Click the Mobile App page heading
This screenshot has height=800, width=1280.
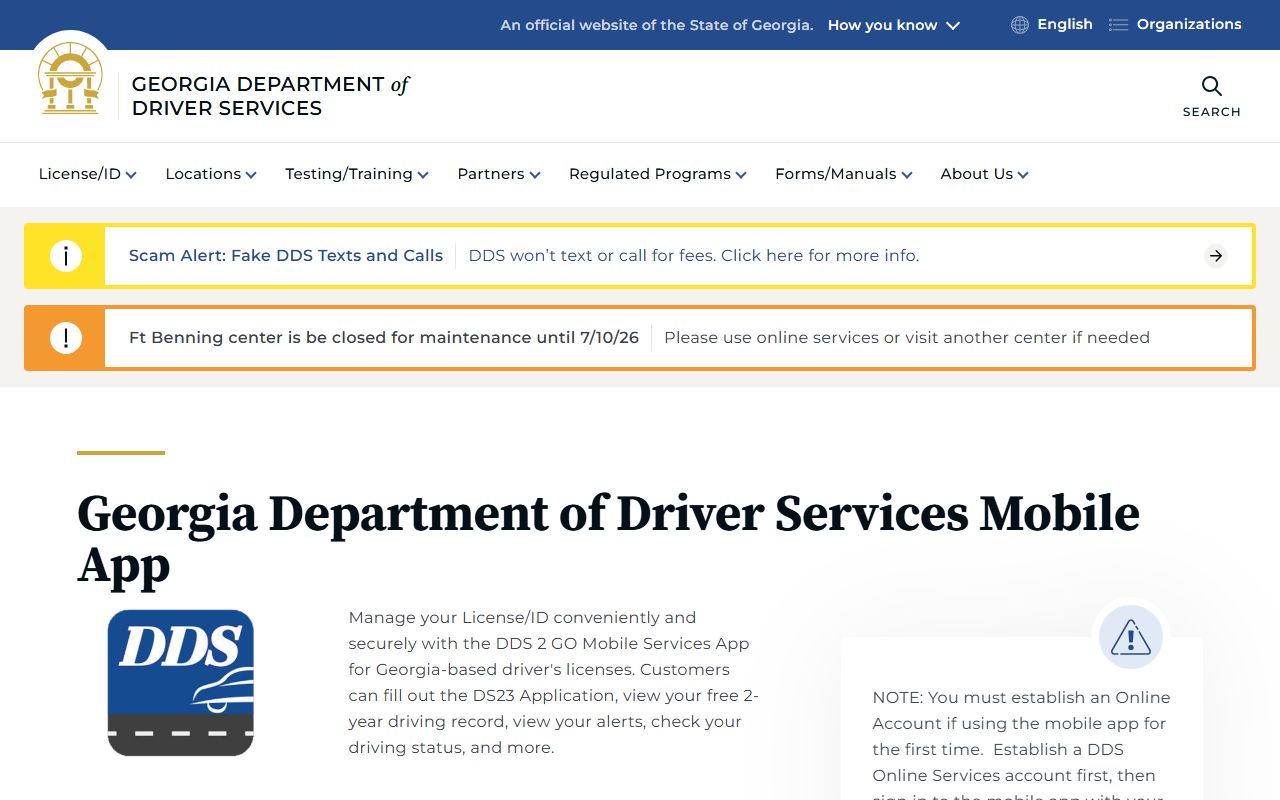click(608, 539)
